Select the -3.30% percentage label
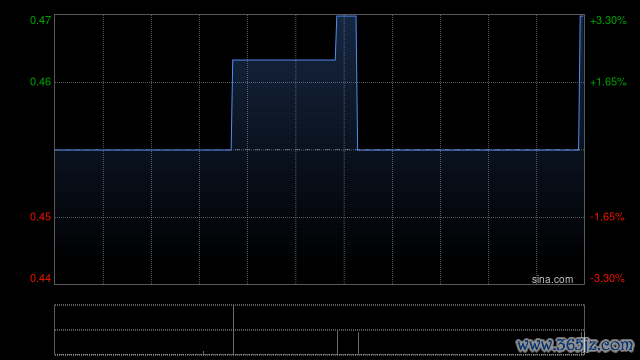 pyautogui.click(x=607, y=278)
